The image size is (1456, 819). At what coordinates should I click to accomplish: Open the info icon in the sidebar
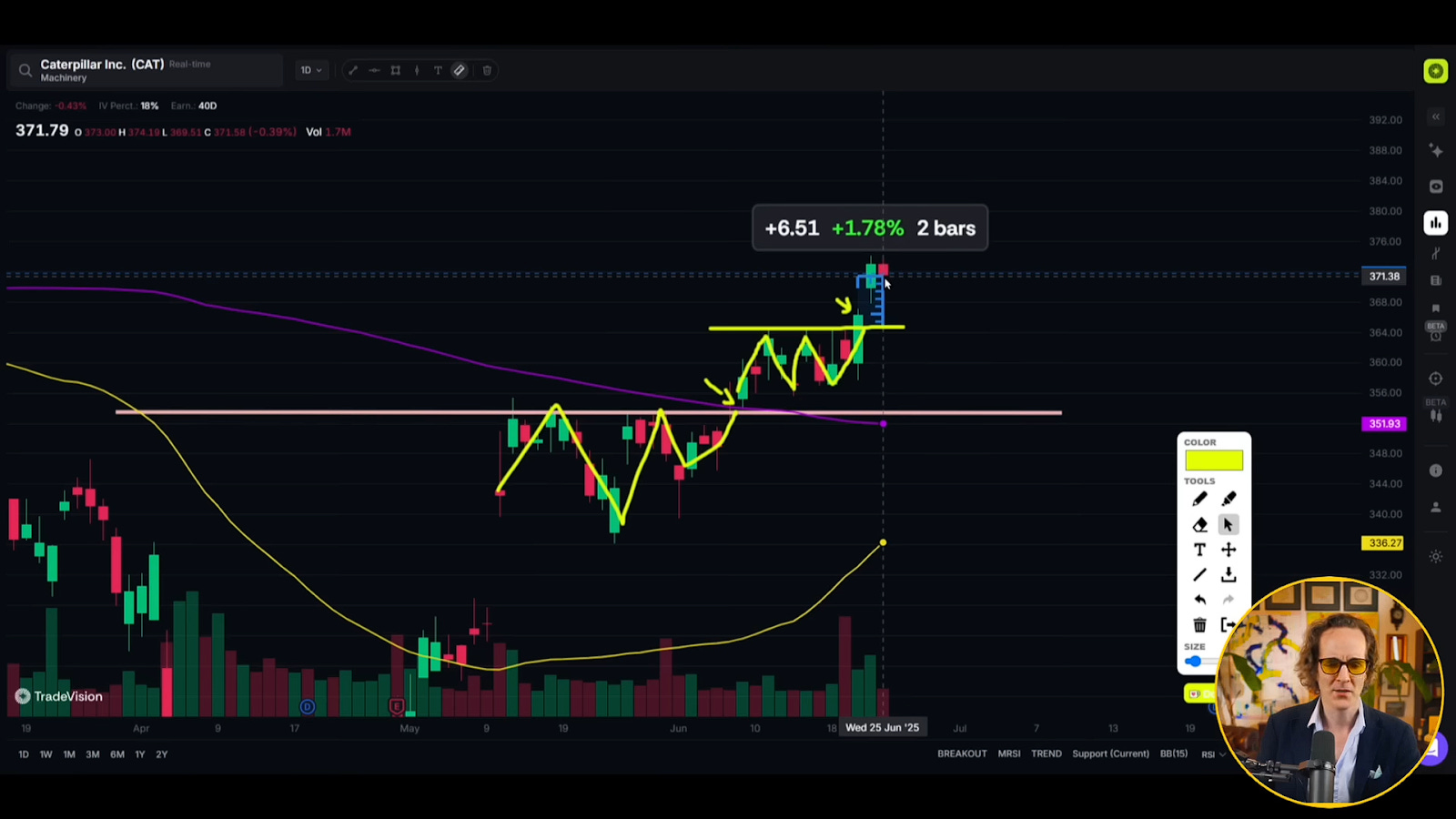coord(1436,470)
